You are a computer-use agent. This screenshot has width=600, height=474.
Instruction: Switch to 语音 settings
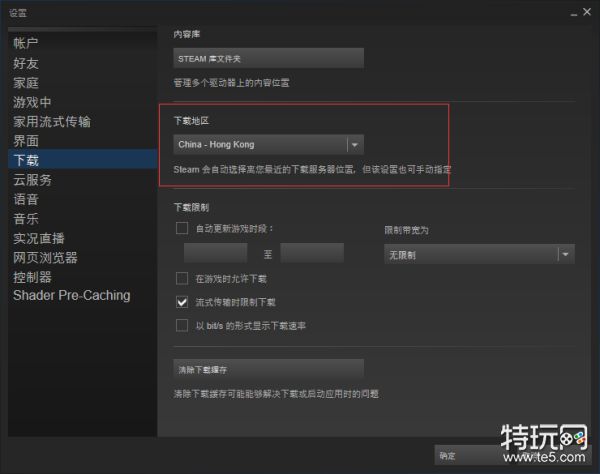click(x=26, y=199)
